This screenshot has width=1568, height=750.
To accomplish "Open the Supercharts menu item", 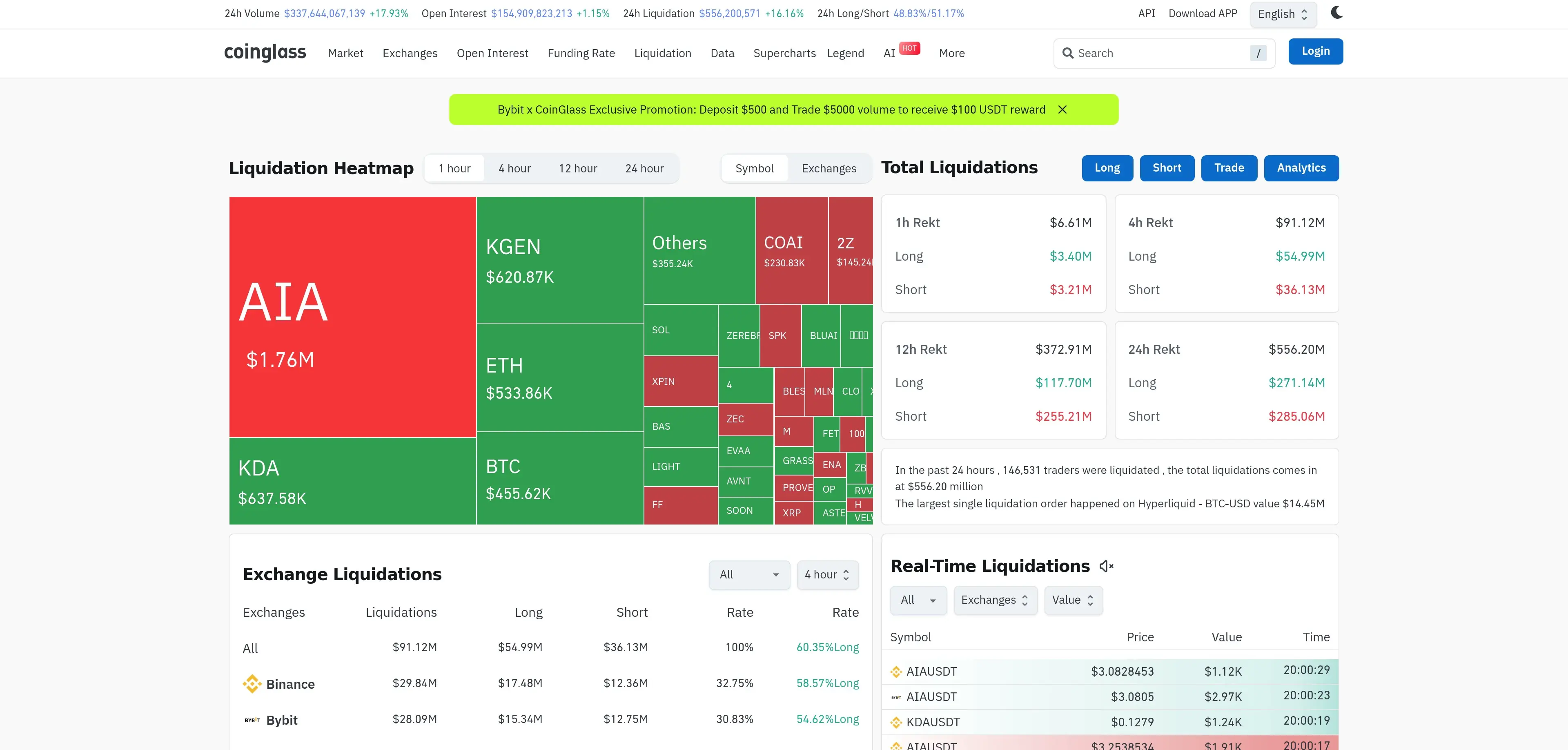I will coord(784,53).
